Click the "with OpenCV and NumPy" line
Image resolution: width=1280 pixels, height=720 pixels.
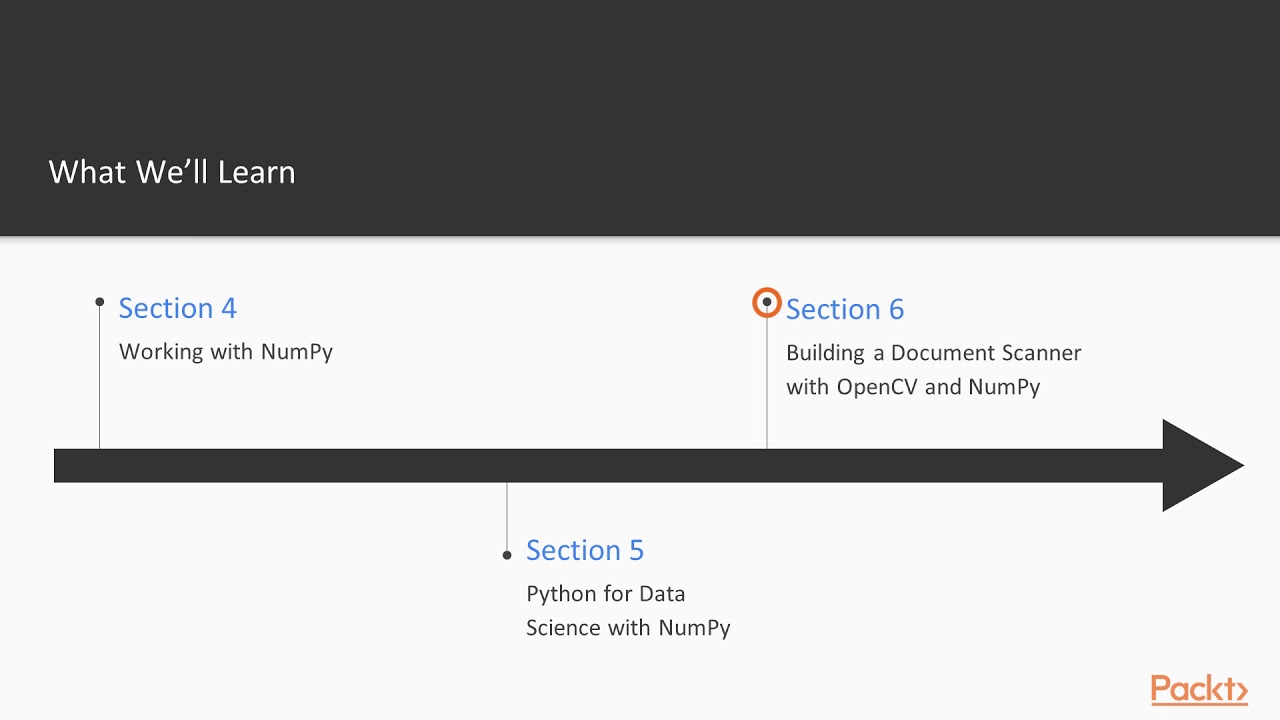pos(913,387)
